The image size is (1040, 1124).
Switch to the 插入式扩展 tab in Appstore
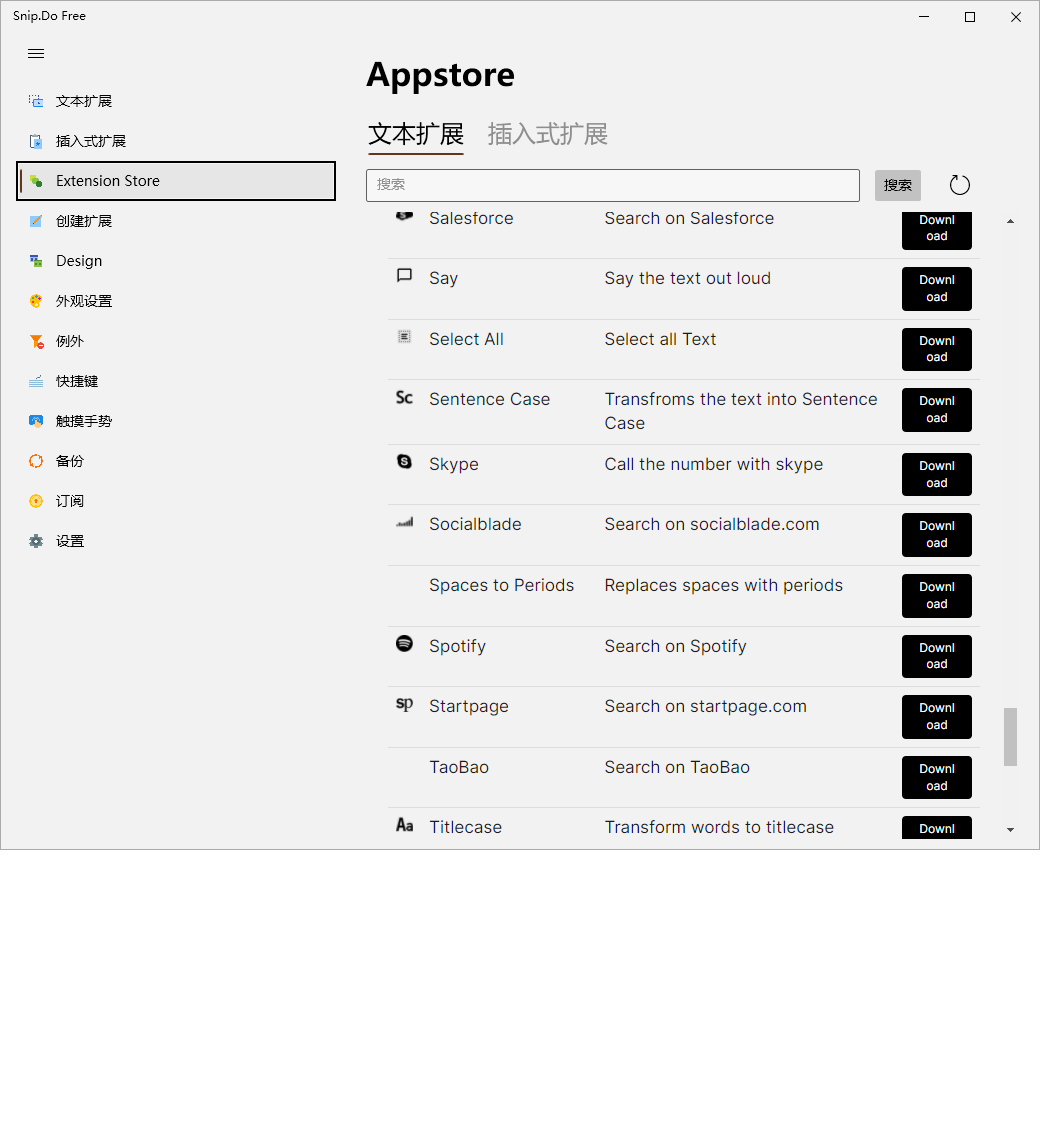tap(548, 134)
